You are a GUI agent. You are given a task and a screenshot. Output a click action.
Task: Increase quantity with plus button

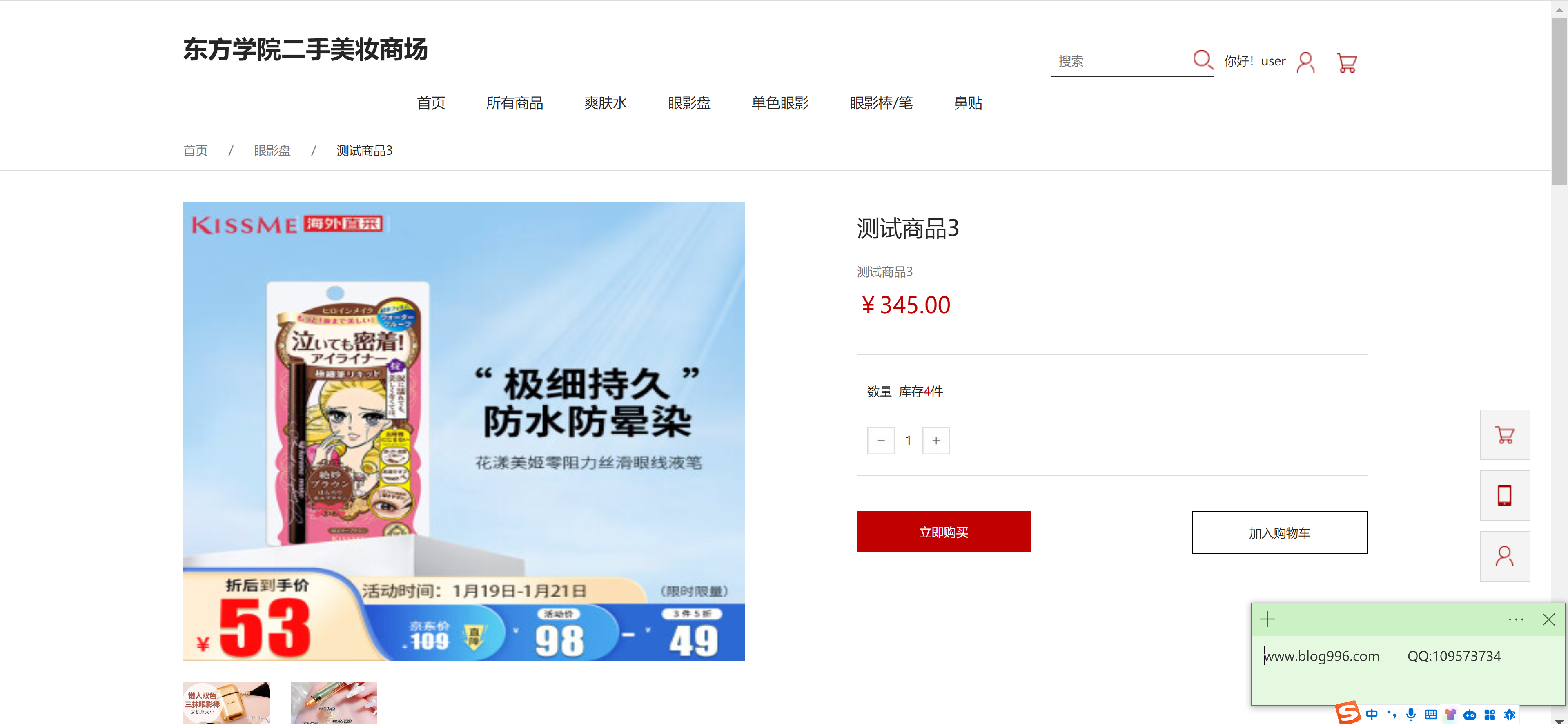point(936,440)
